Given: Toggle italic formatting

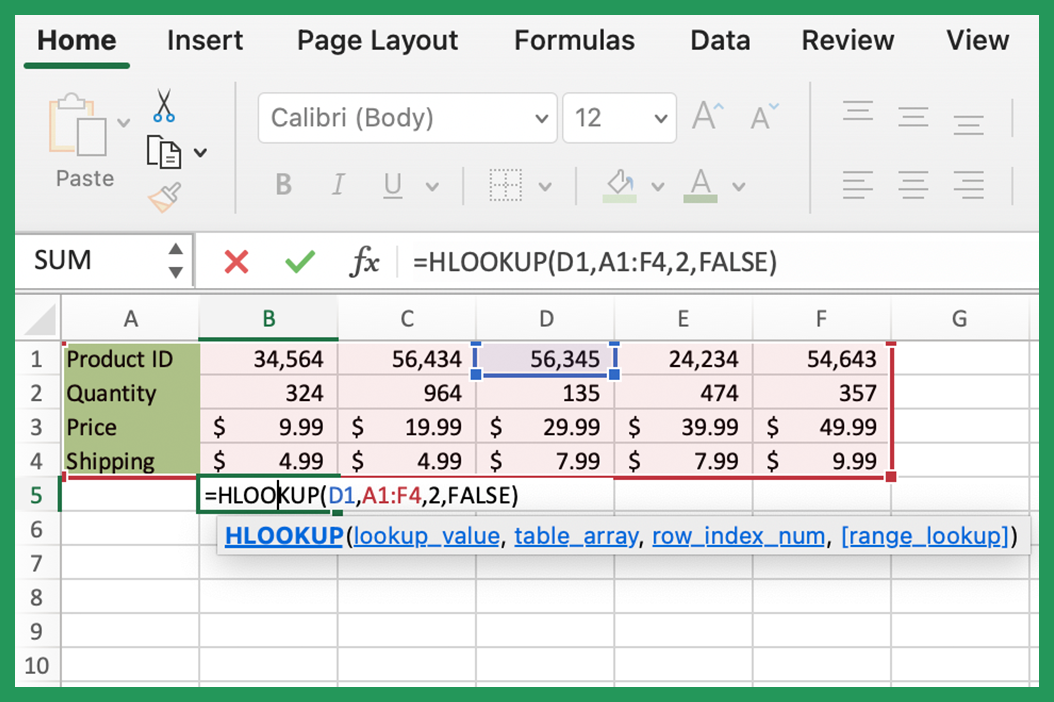Looking at the screenshot, I should [337, 185].
